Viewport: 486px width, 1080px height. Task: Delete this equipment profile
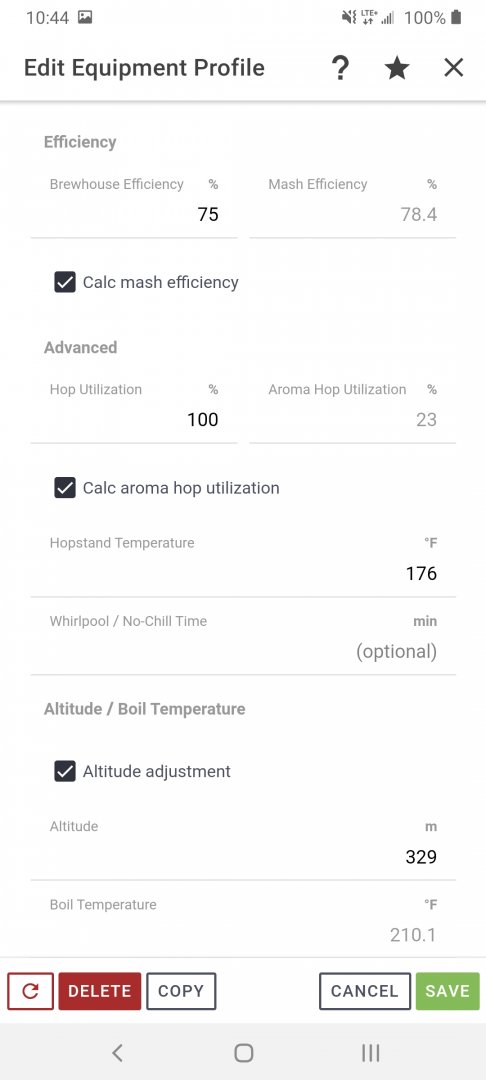[100, 991]
